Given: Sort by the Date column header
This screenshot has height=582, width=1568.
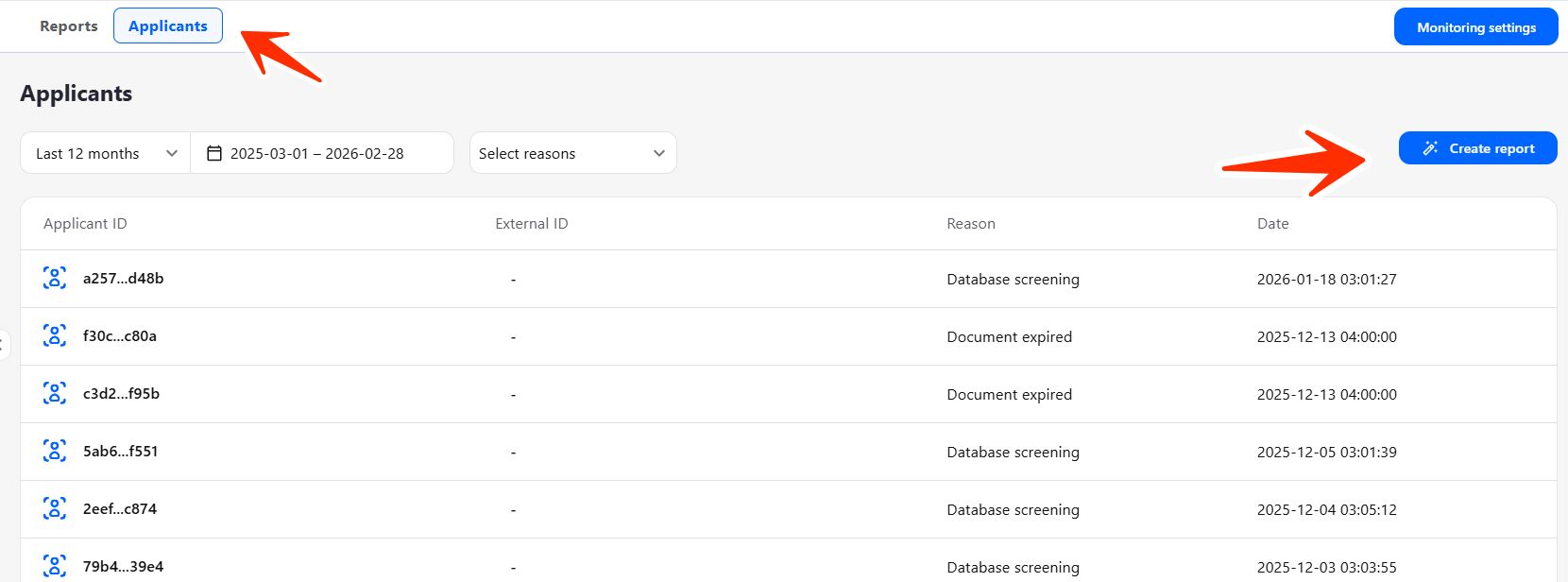Looking at the screenshot, I should click(x=1272, y=224).
